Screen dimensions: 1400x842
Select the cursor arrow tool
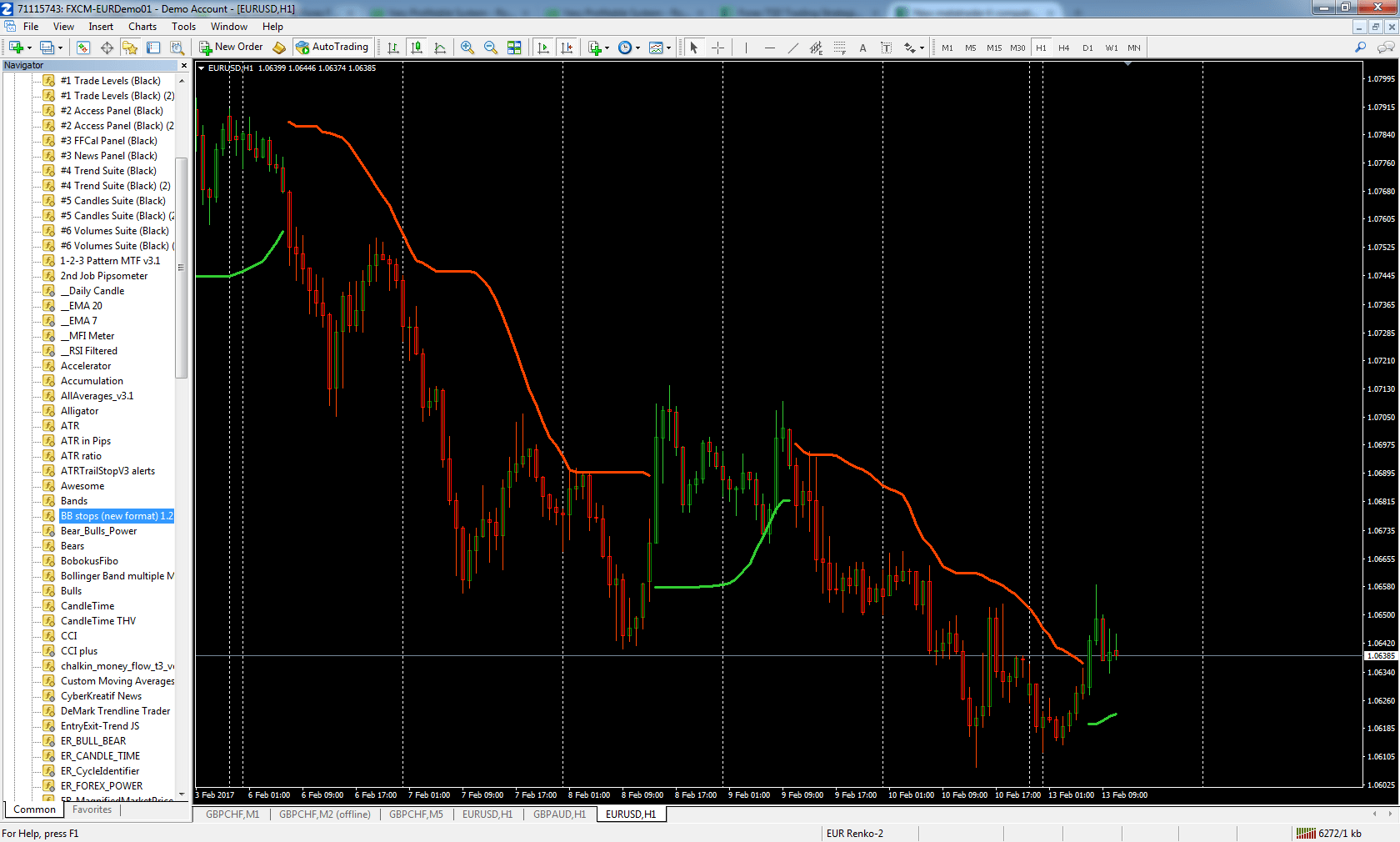pos(693,48)
